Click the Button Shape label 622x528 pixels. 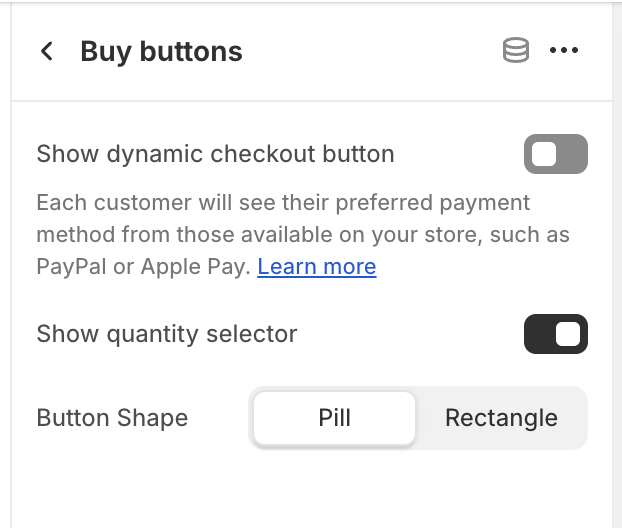click(112, 418)
